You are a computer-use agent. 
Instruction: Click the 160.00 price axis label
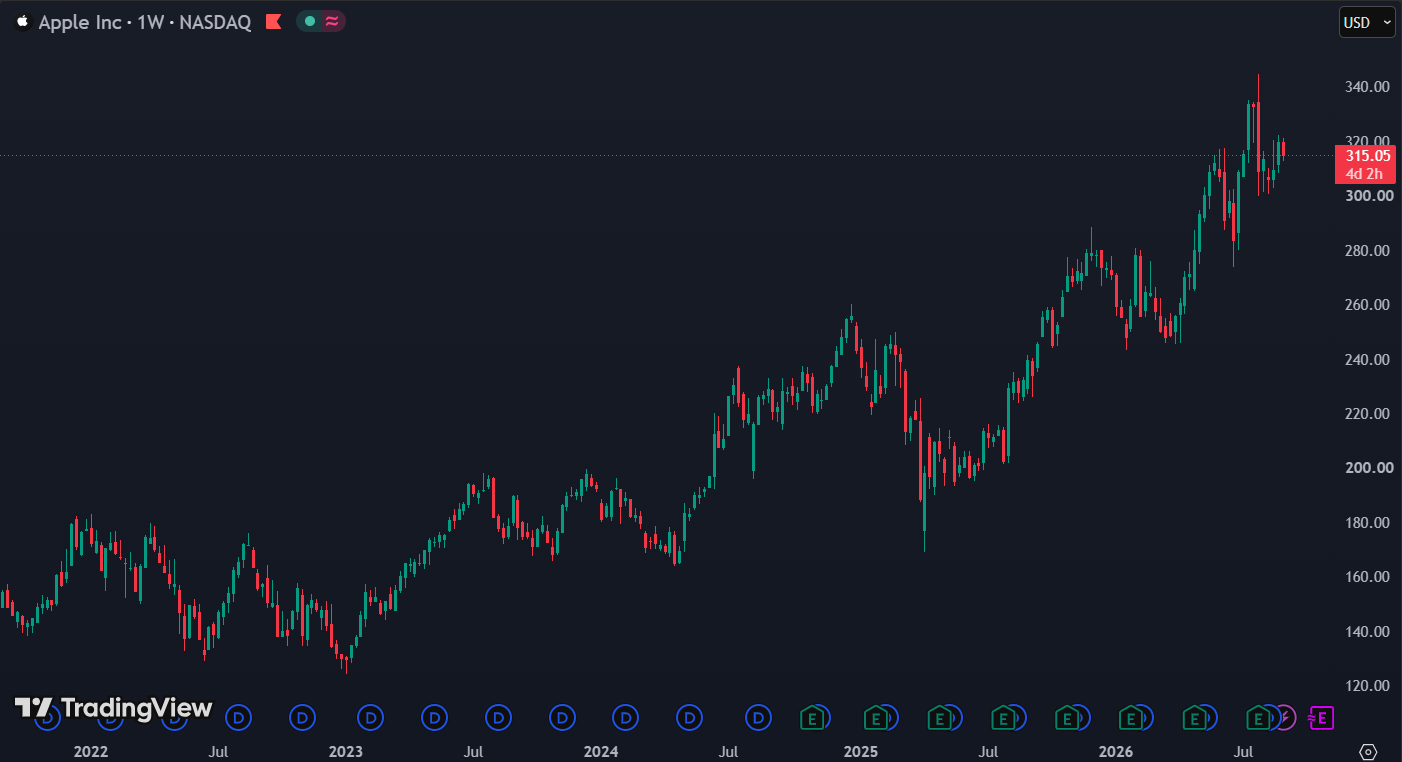1368,576
